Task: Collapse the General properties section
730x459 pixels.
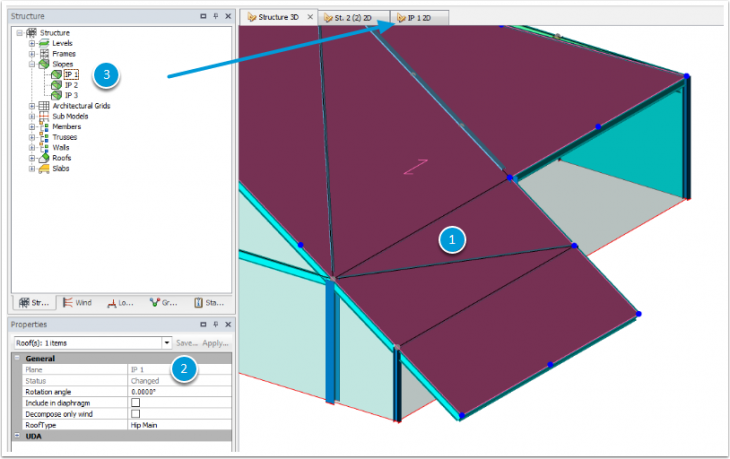Action: point(17,358)
